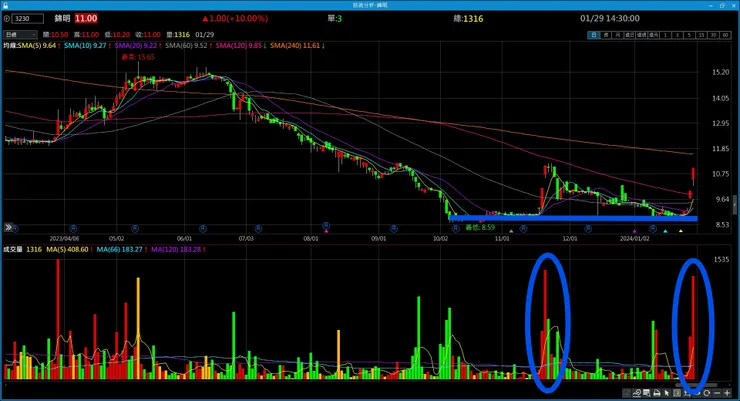Viewport: 740px width, 401px height.
Task: Click the timestamp 01/29 14:30:00
Action: 610,18
